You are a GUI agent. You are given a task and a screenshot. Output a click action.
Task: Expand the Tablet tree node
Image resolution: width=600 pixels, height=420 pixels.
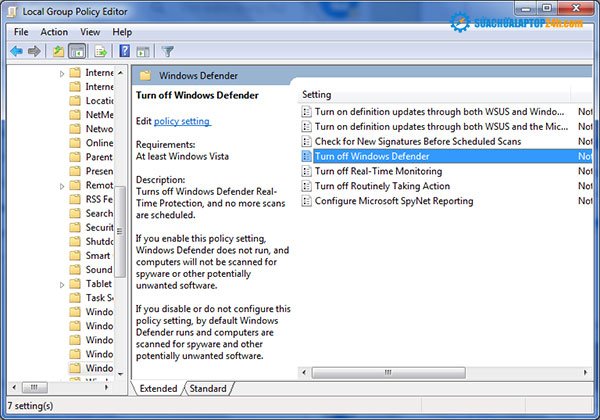click(62, 285)
